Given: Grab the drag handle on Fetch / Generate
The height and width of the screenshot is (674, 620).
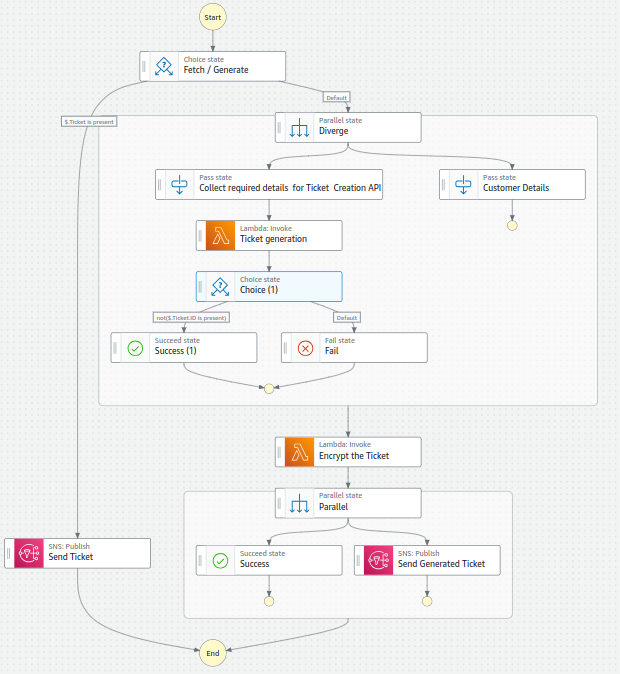Looking at the screenshot, I should click(144, 66).
